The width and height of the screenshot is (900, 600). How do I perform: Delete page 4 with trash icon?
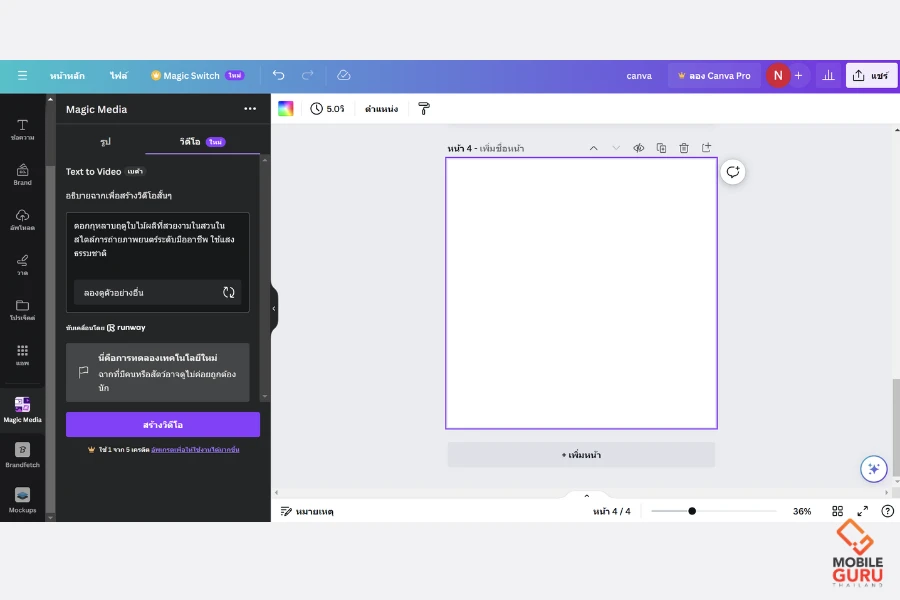click(684, 148)
